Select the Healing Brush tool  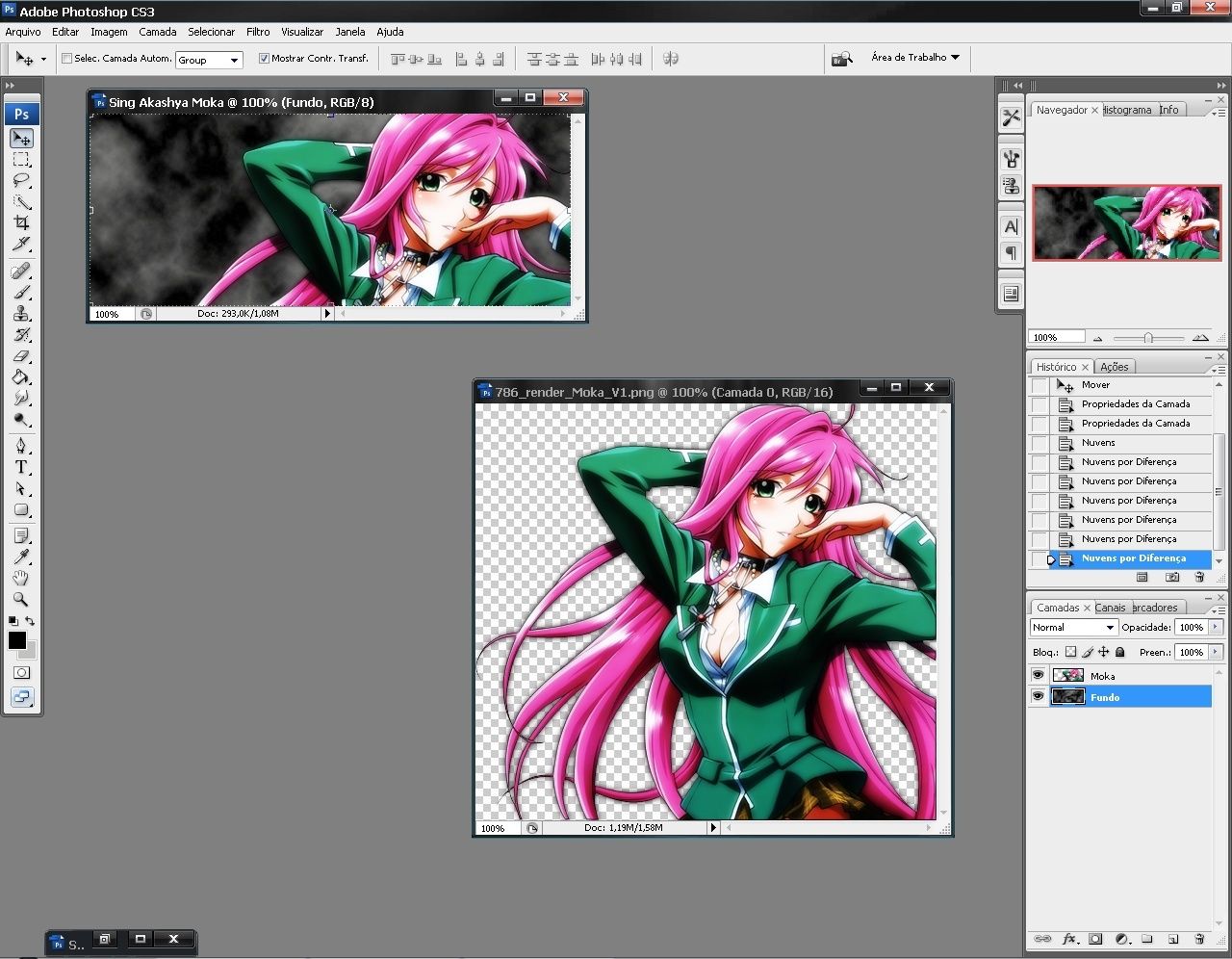pos(21,271)
